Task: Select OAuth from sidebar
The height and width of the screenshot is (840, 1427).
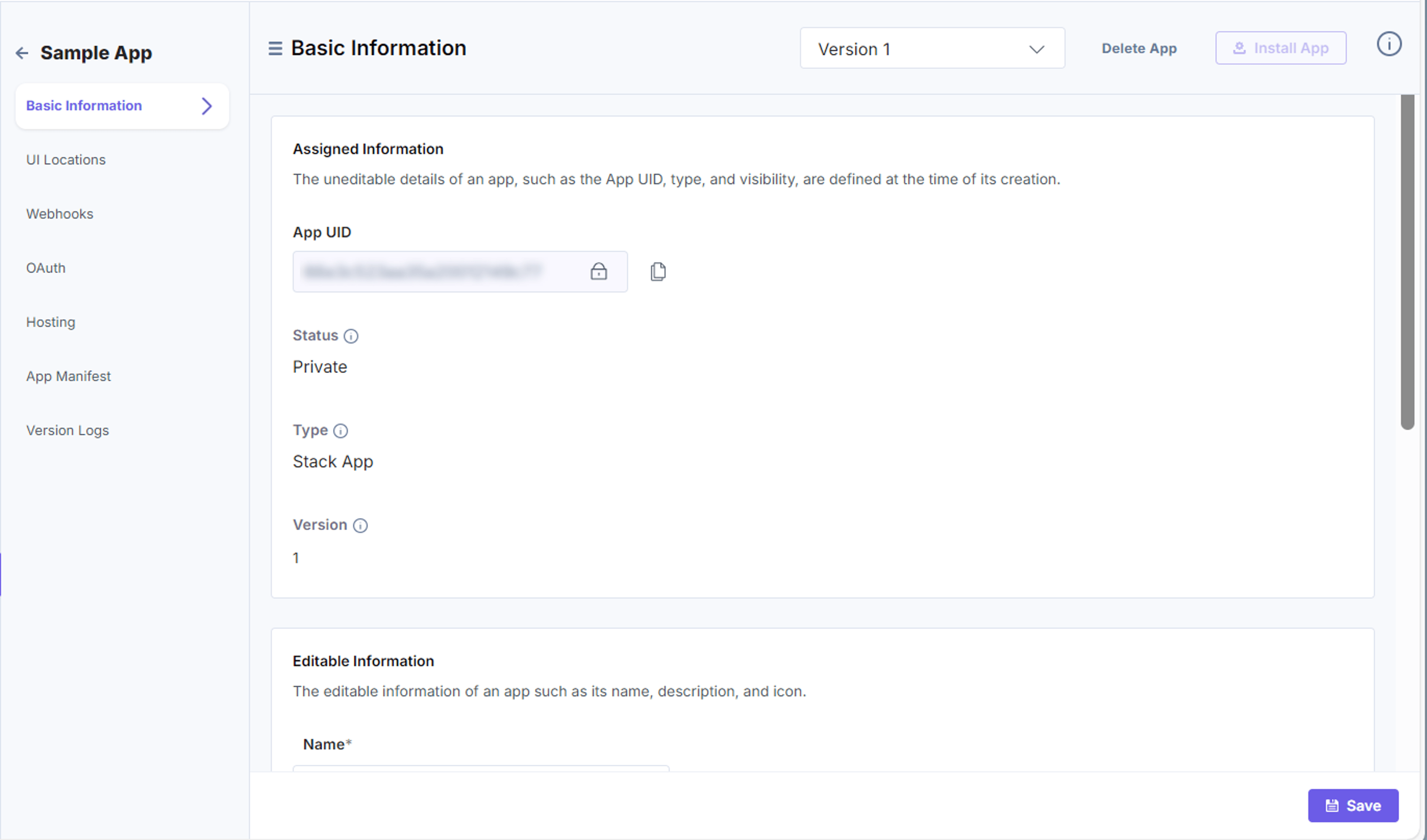Action: pyautogui.click(x=46, y=268)
